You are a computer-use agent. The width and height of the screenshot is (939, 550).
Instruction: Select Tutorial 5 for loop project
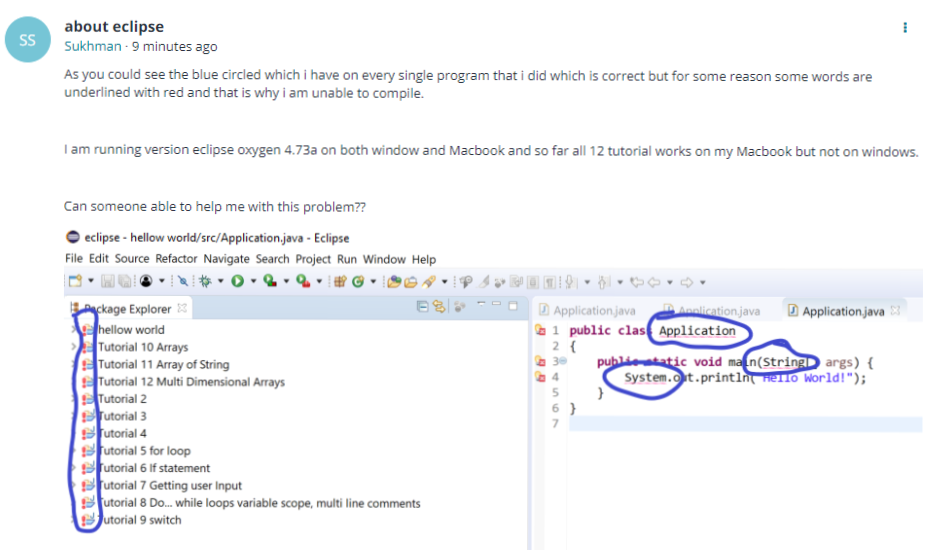[x=144, y=451]
